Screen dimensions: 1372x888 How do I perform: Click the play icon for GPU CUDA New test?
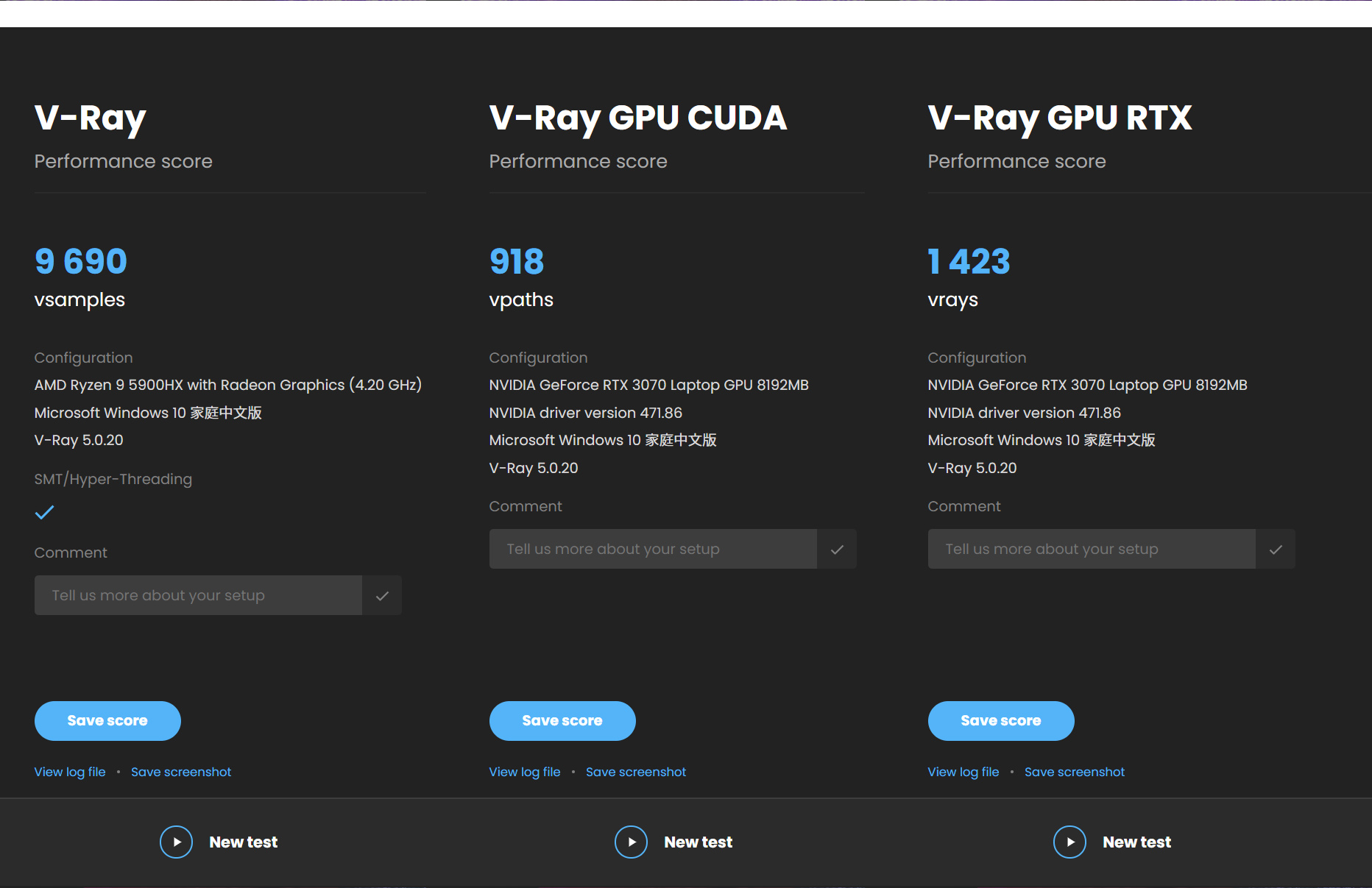pos(632,842)
